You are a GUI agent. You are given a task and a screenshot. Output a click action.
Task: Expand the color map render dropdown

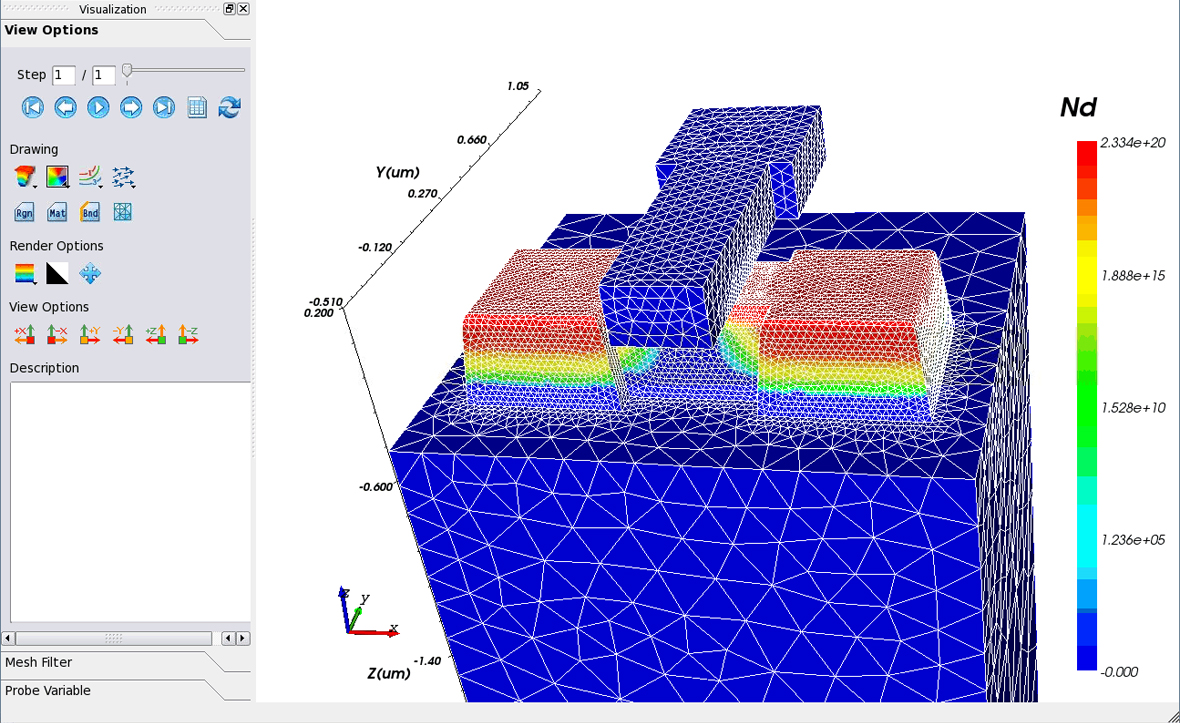pyautogui.click(x=25, y=274)
